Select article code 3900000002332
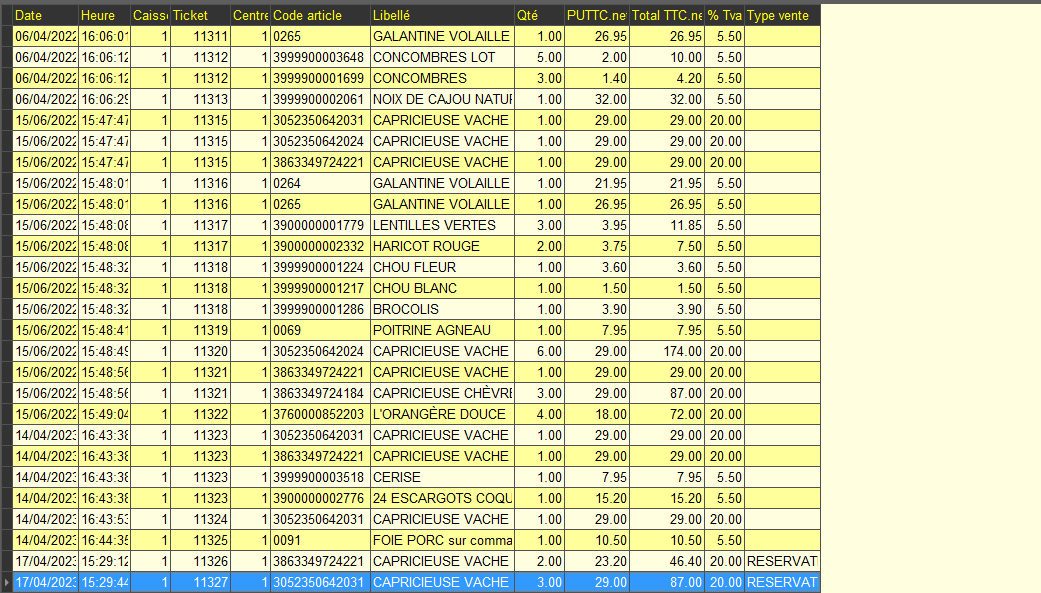This screenshot has height=593, width=1041. coord(321,246)
